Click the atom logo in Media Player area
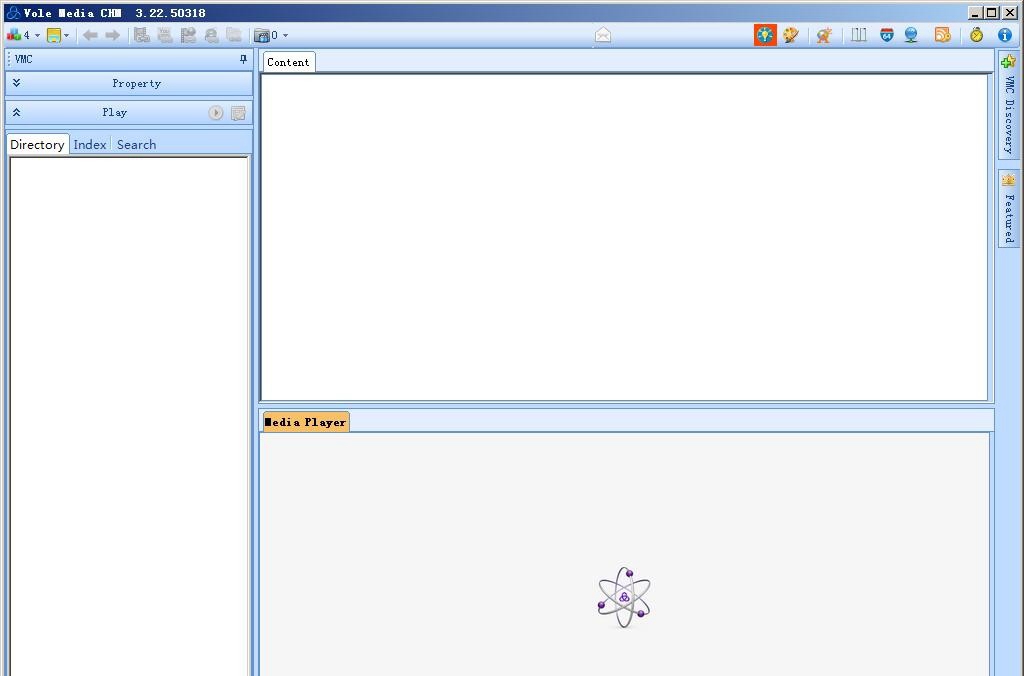1024x676 pixels. 624,597
